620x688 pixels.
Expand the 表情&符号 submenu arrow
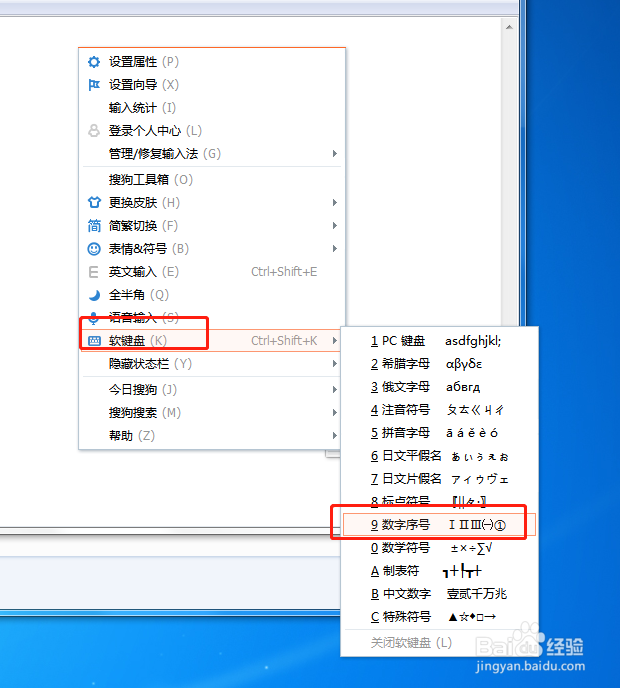tap(334, 249)
